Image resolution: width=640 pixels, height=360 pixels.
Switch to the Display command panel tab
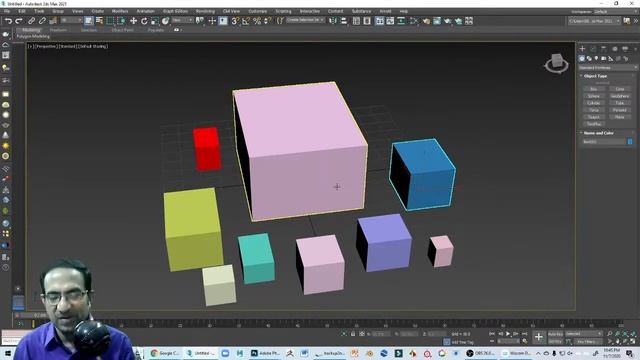pyautogui.click(x=625, y=49)
